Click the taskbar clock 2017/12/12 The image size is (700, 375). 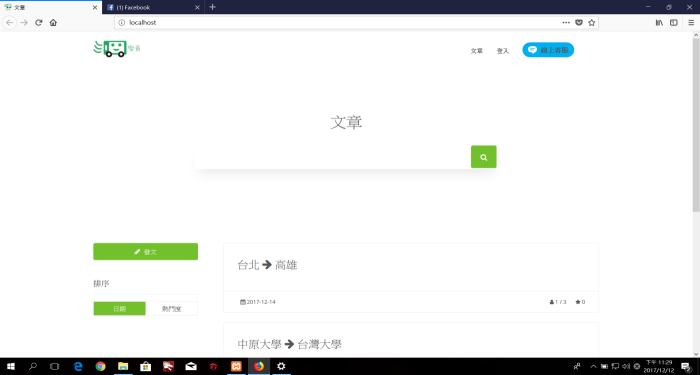659,367
